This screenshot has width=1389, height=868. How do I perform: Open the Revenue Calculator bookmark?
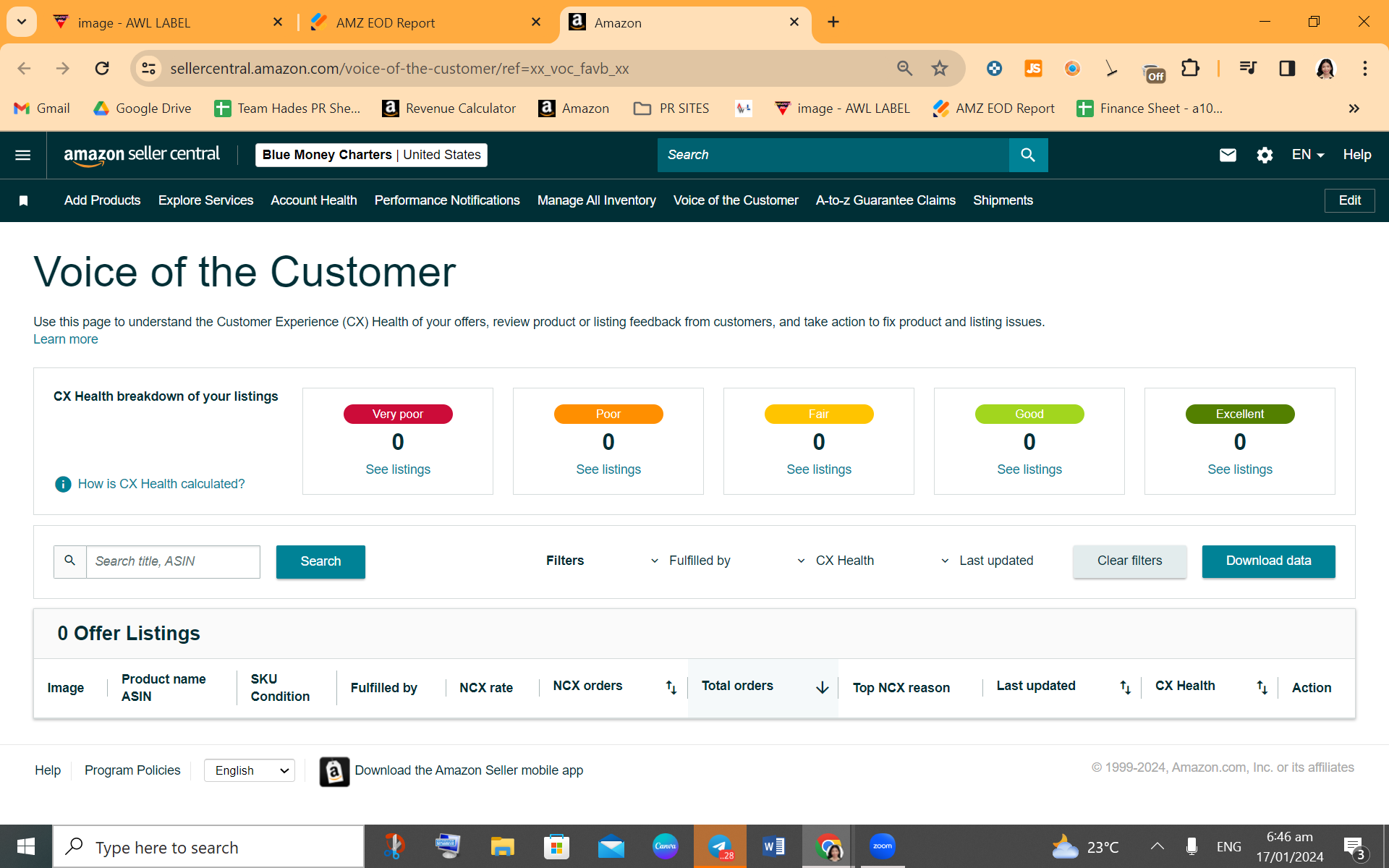coord(449,109)
